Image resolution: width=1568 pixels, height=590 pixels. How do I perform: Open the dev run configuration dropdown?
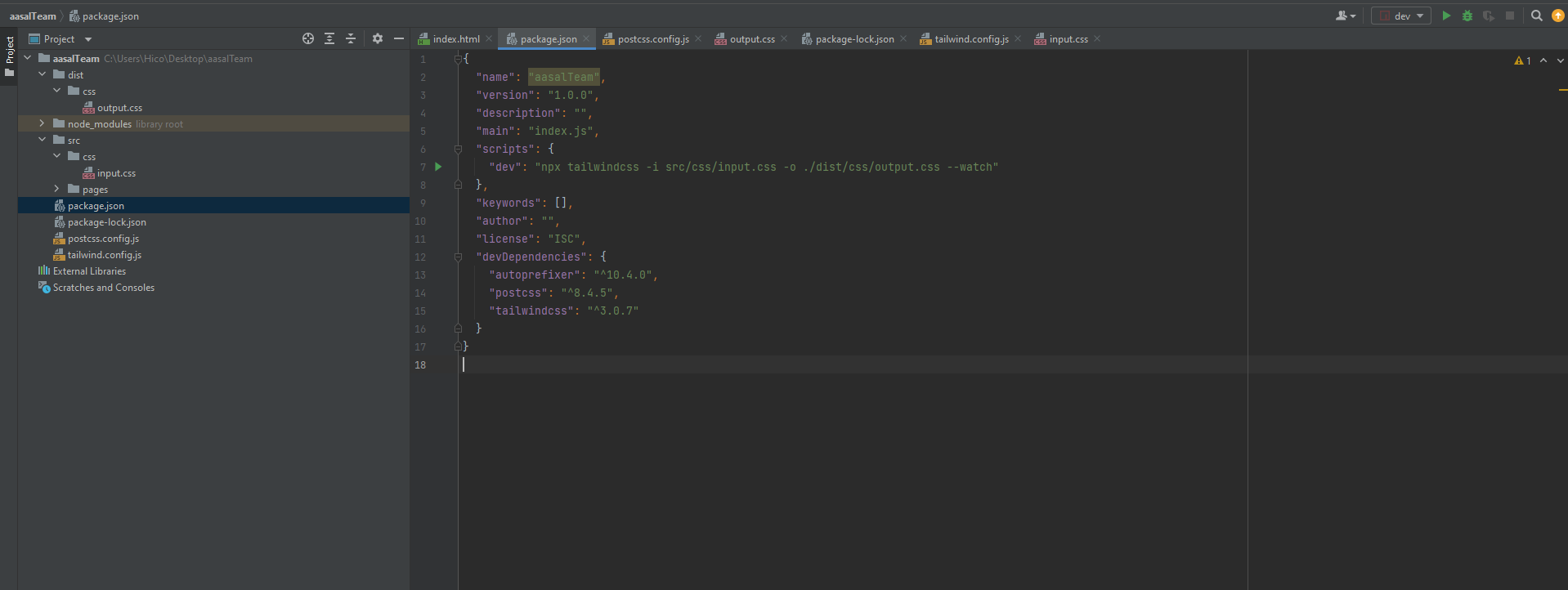pyautogui.click(x=1401, y=16)
